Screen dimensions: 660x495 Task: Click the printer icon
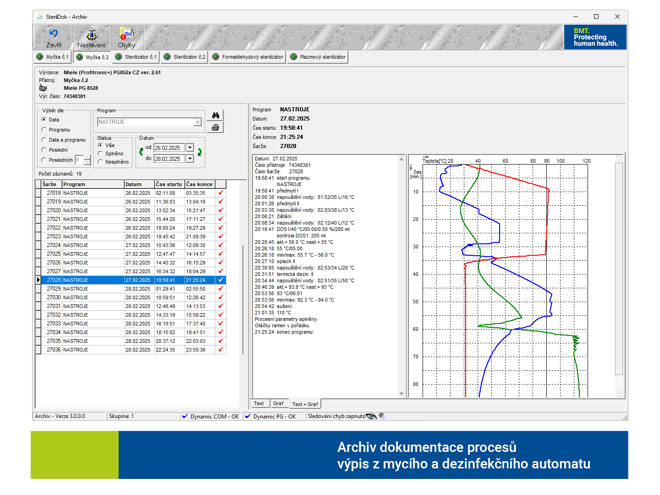(x=216, y=129)
